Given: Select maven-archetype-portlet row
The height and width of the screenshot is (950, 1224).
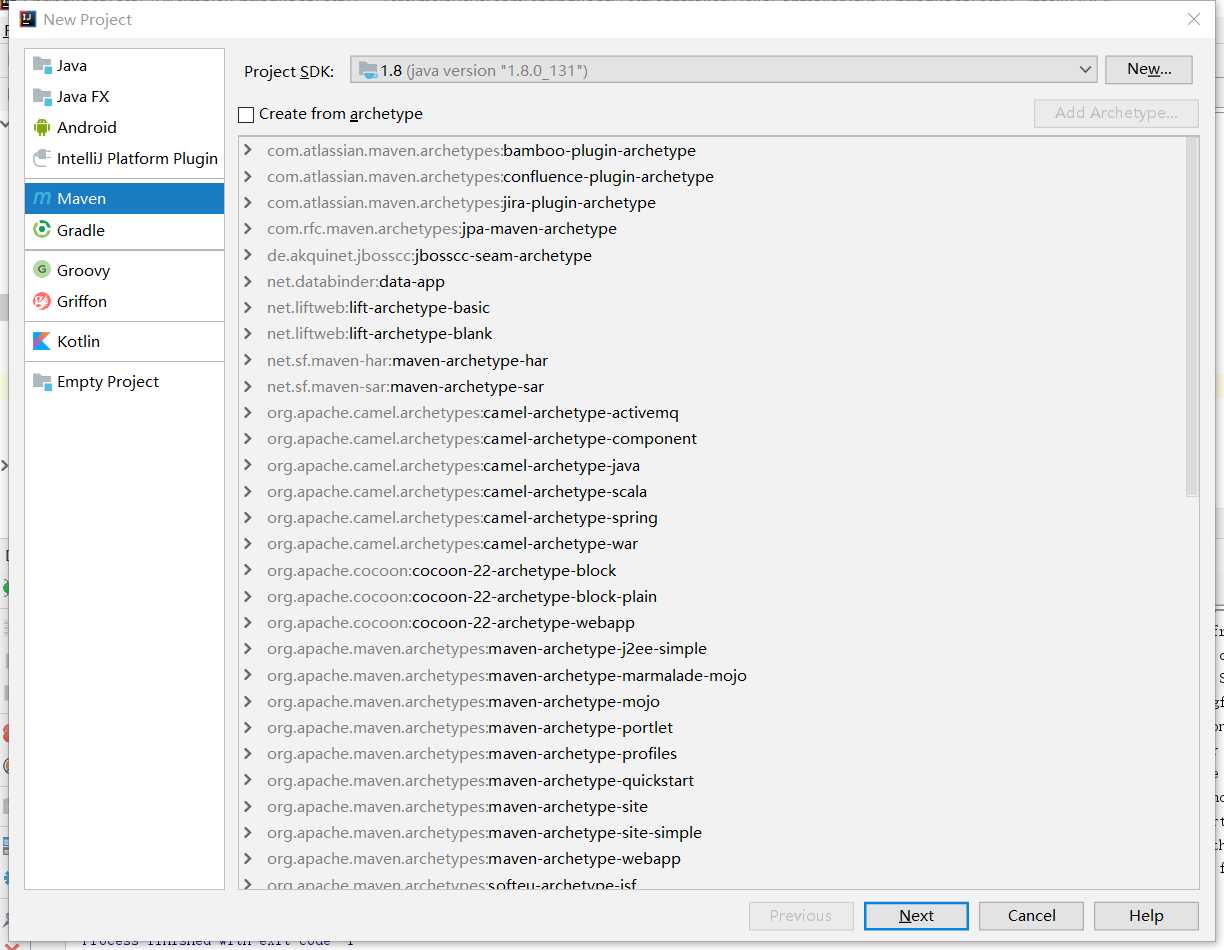Looking at the screenshot, I should coord(712,727).
